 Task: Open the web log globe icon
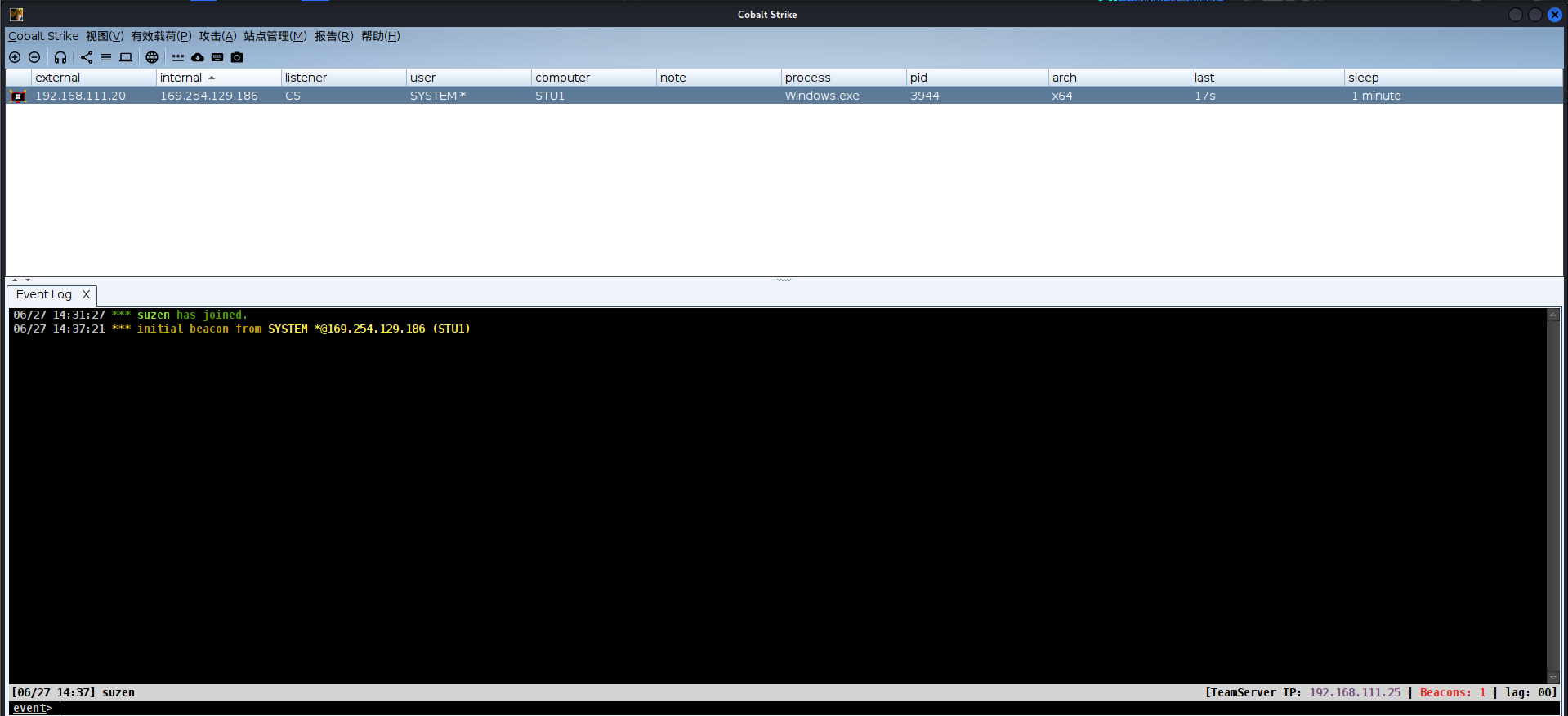tap(152, 57)
